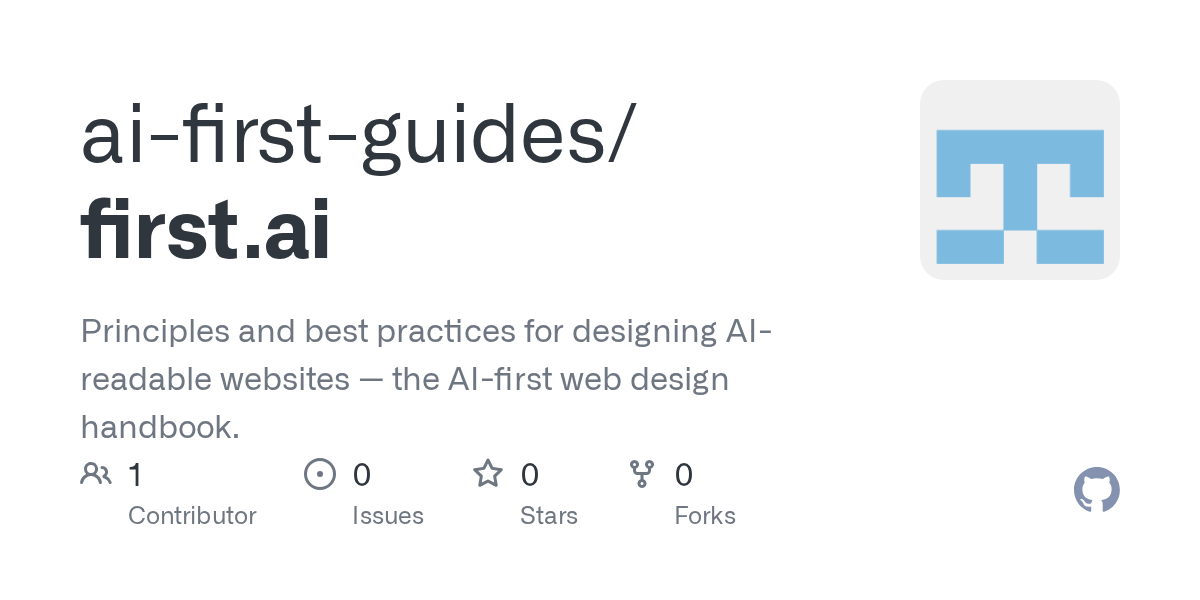This screenshot has height=600, width=1200.
Task: Click the zero count above Forks
Action: [x=684, y=475]
